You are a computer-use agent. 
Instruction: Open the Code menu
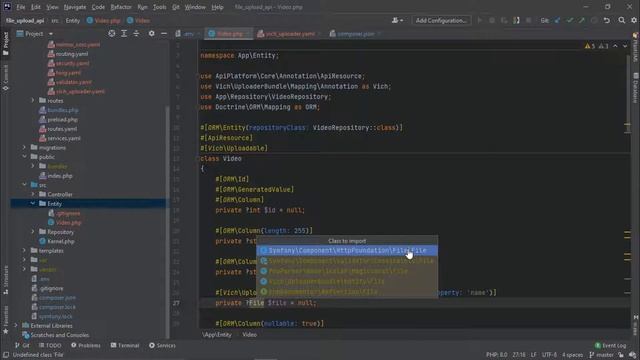coord(98,7)
